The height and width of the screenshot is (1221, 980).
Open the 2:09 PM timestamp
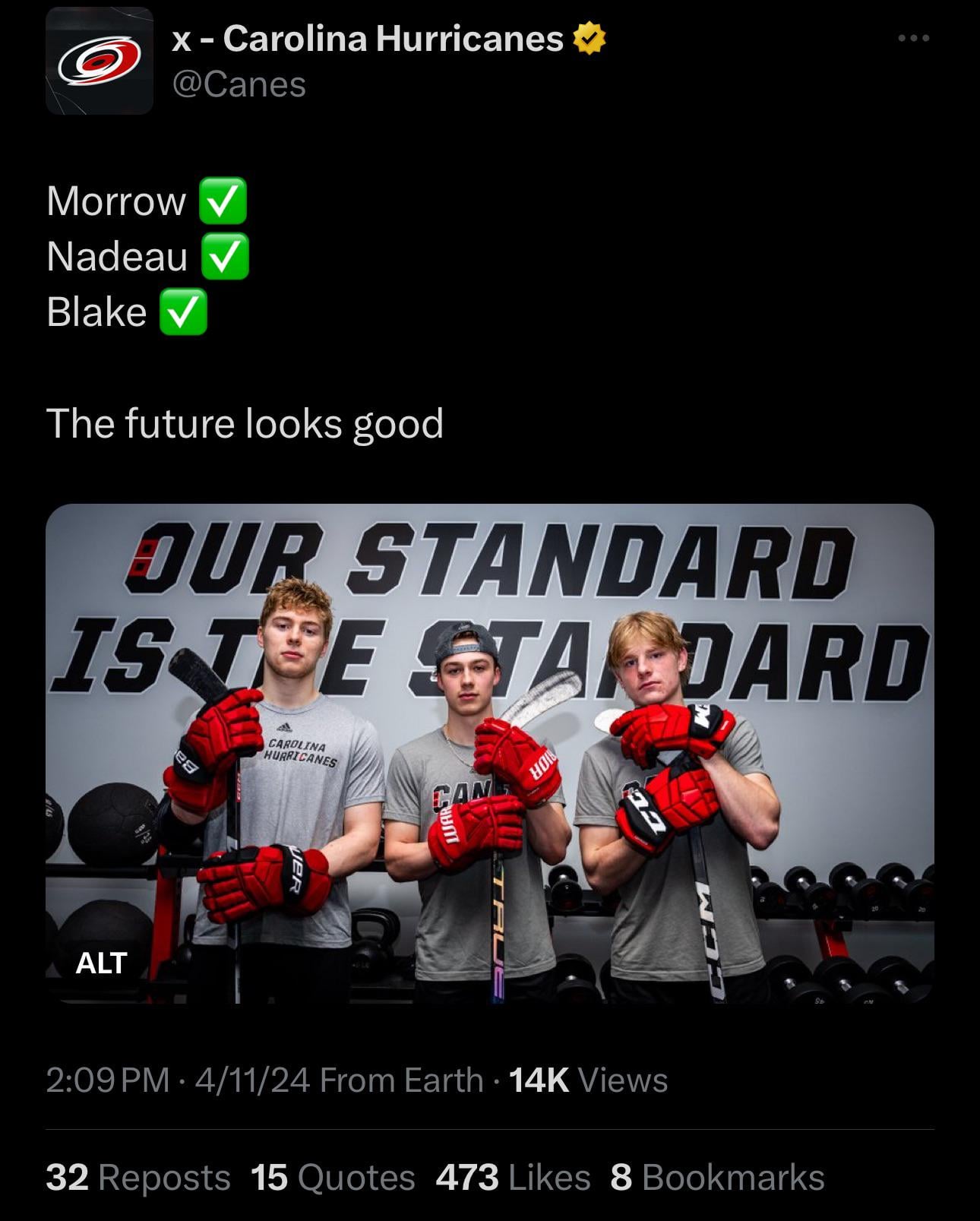tap(108, 1080)
